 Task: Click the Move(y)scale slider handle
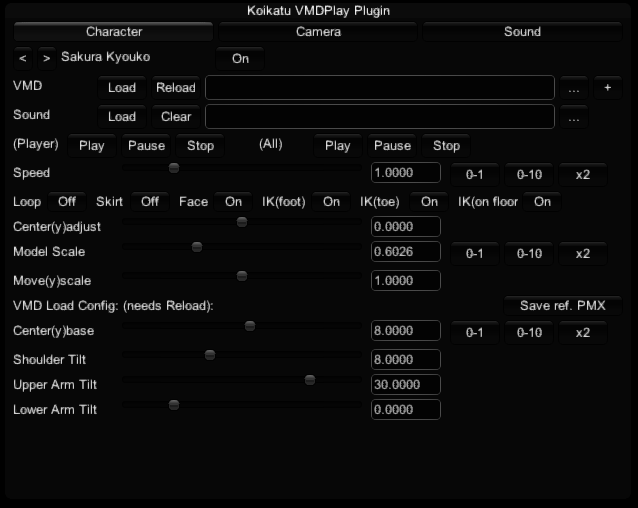coord(242,276)
